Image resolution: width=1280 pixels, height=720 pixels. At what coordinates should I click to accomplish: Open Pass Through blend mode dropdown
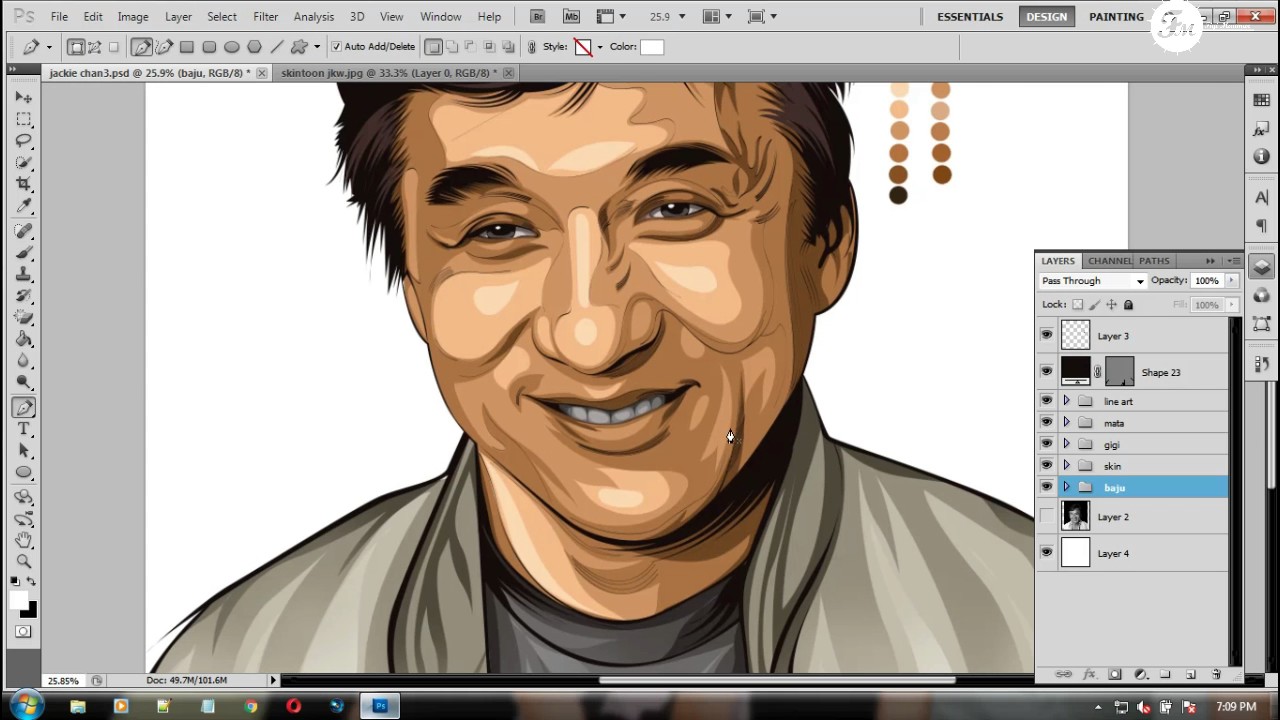(1093, 281)
